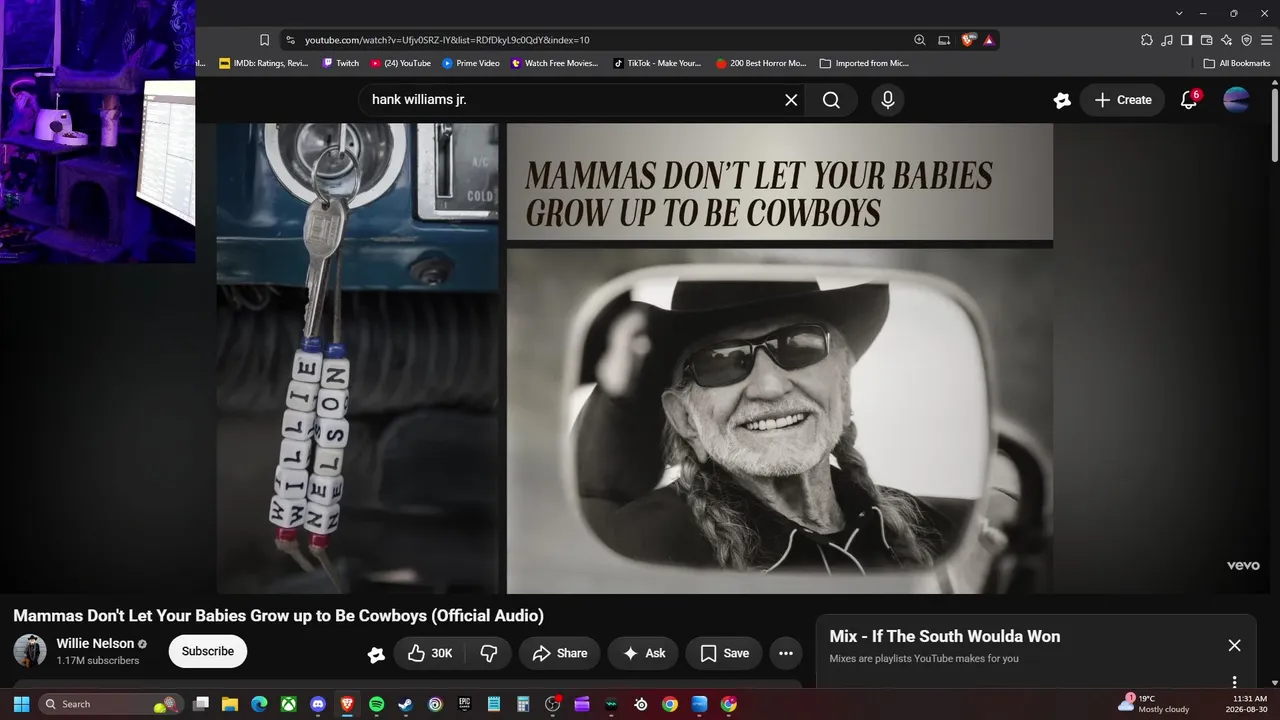
Task: Open Spotify from the taskbar
Action: click(x=376, y=704)
